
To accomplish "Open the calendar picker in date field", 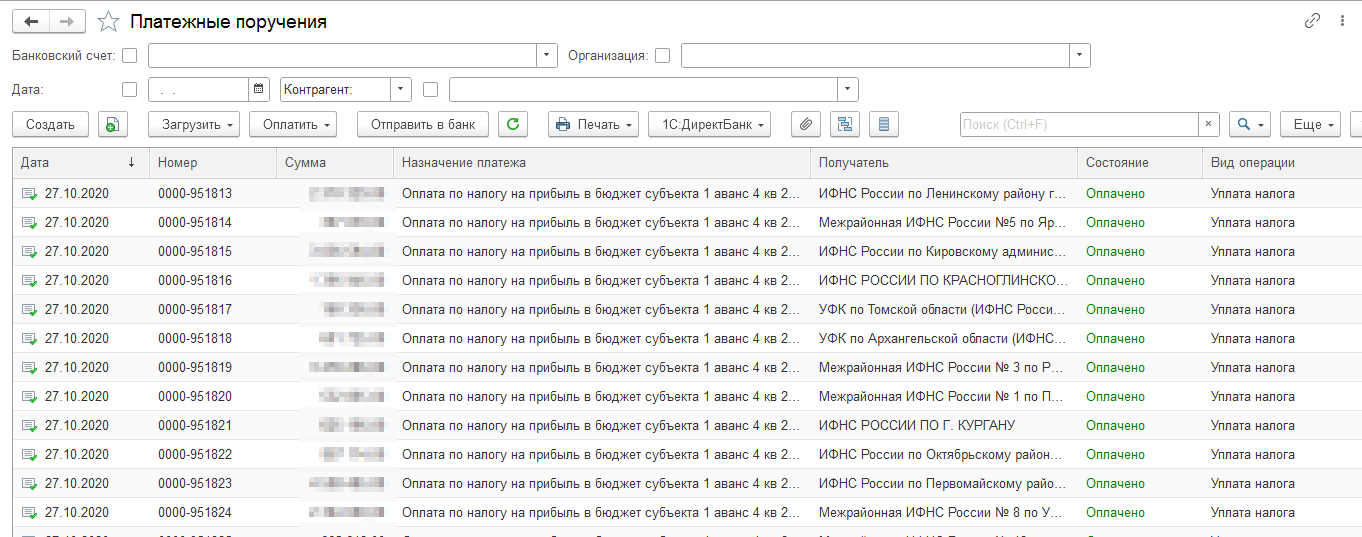I will click(259, 89).
